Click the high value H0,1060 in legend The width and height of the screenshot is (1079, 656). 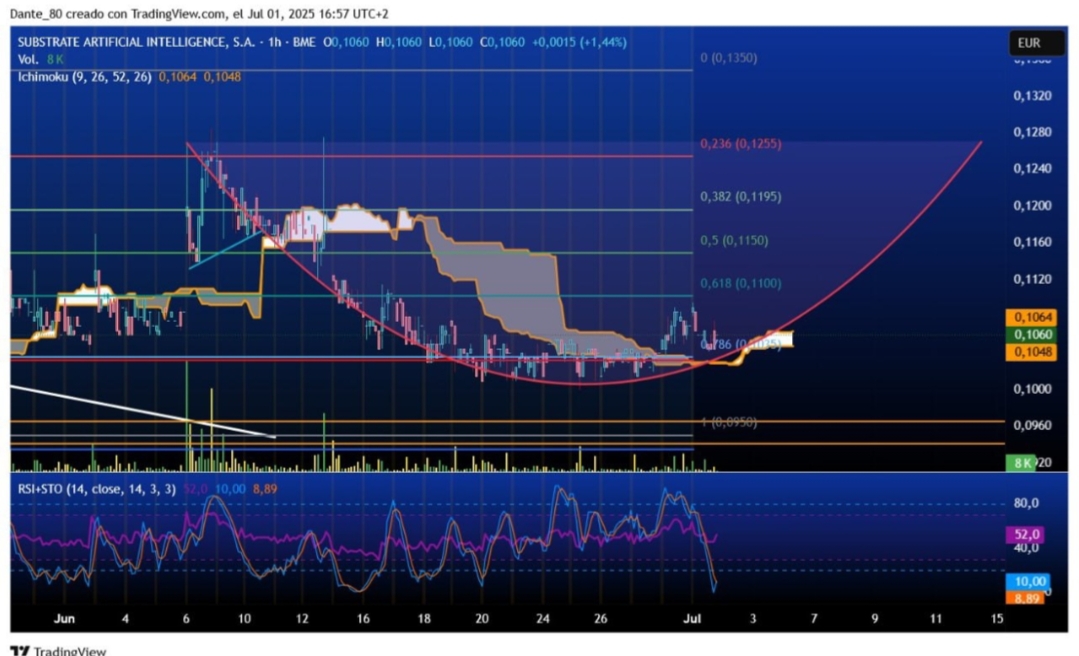tap(398, 42)
